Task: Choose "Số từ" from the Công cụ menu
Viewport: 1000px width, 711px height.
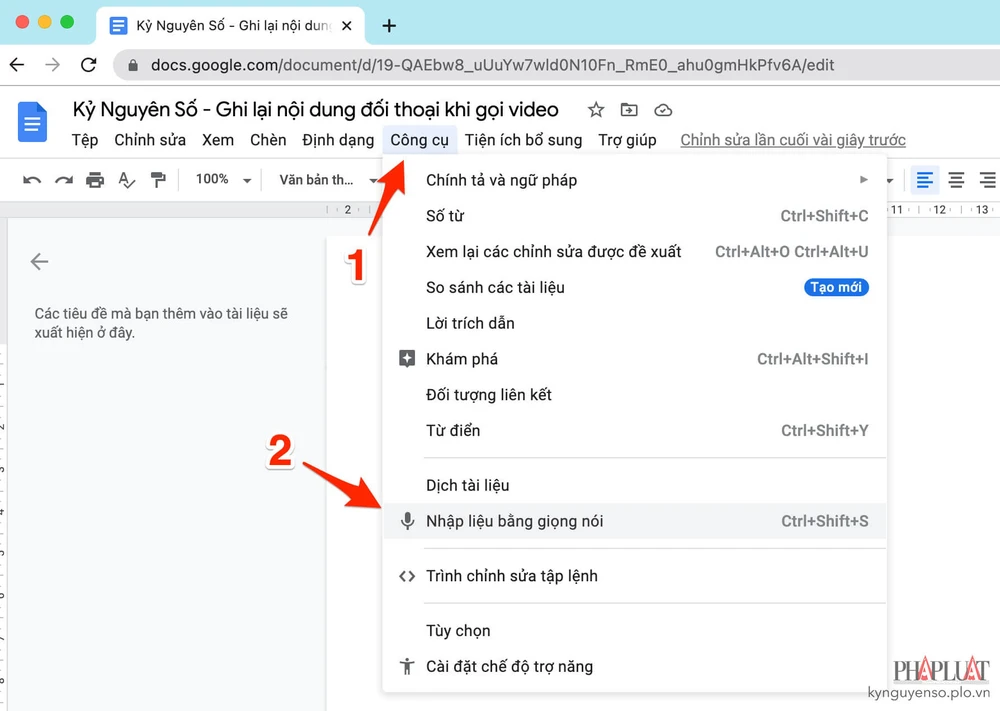Action: (x=445, y=216)
